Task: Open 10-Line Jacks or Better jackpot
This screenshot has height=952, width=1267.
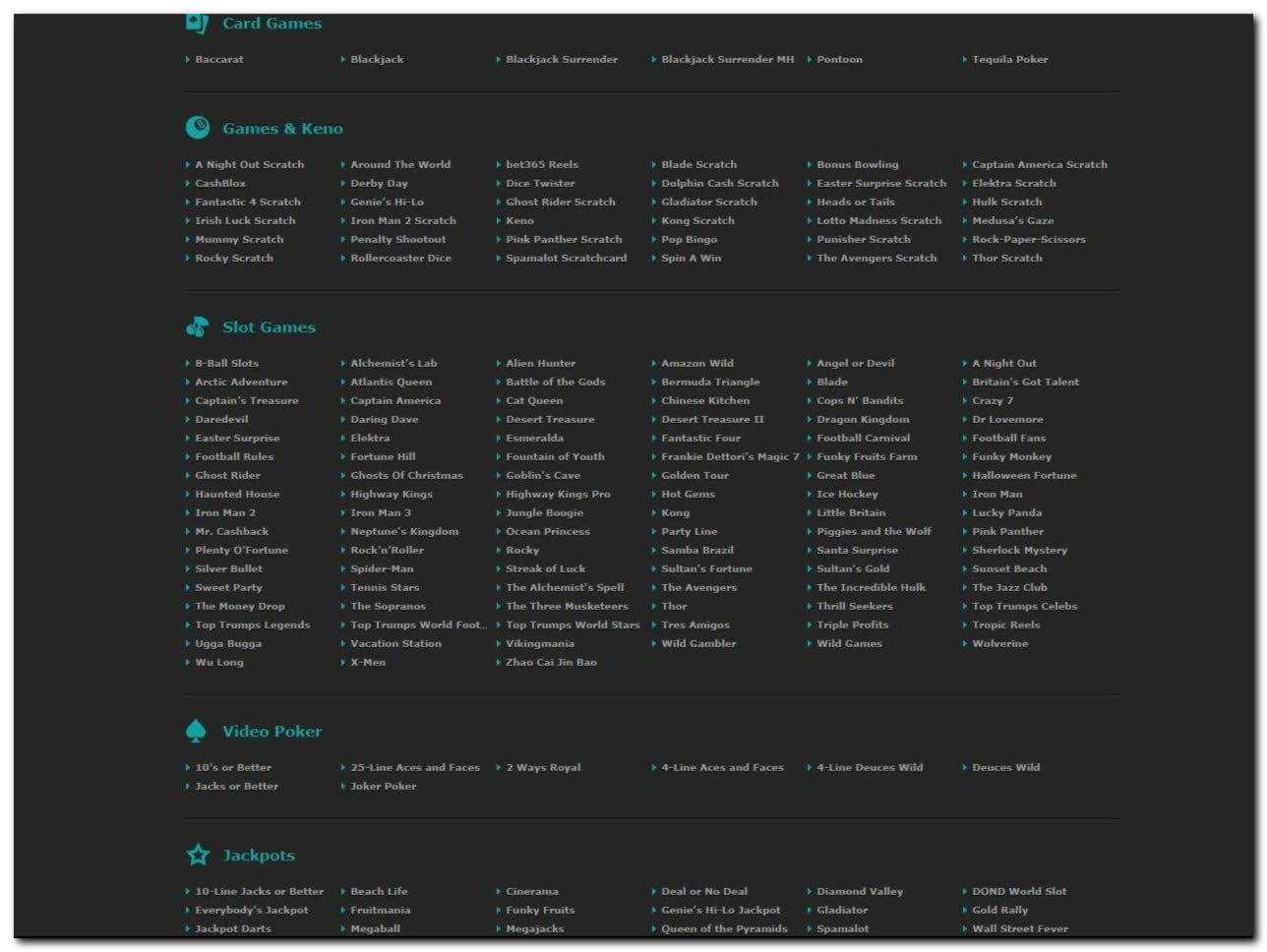Action: click(x=260, y=892)
